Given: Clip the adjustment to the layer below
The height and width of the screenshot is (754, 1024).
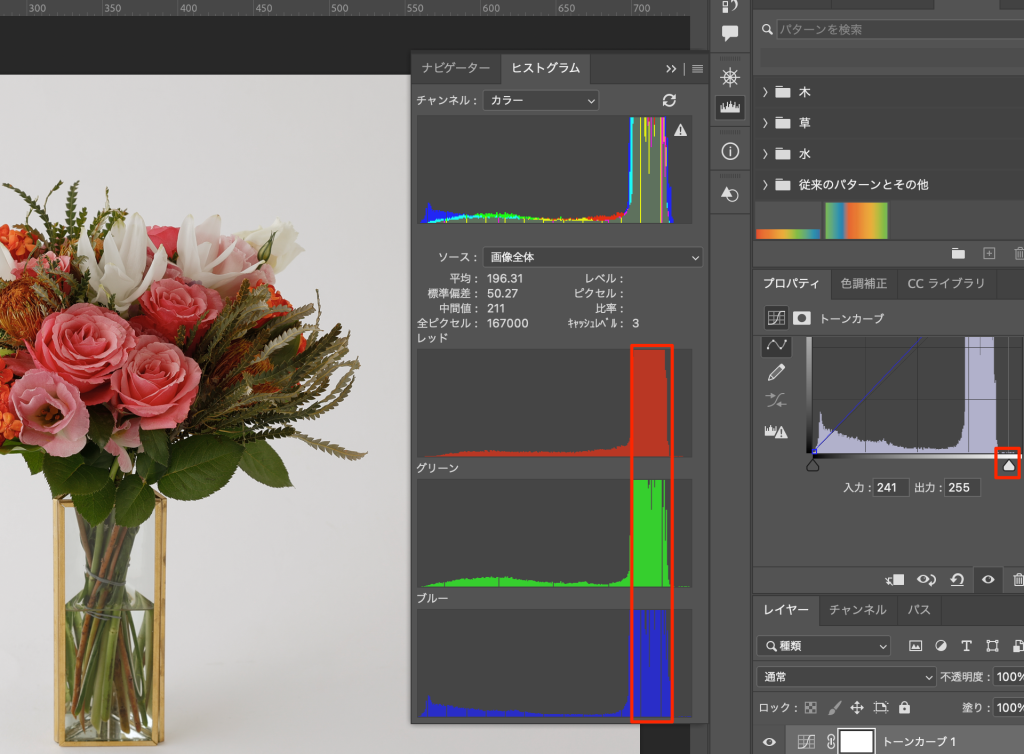Looking at the screenshot, I should (895, 580).
